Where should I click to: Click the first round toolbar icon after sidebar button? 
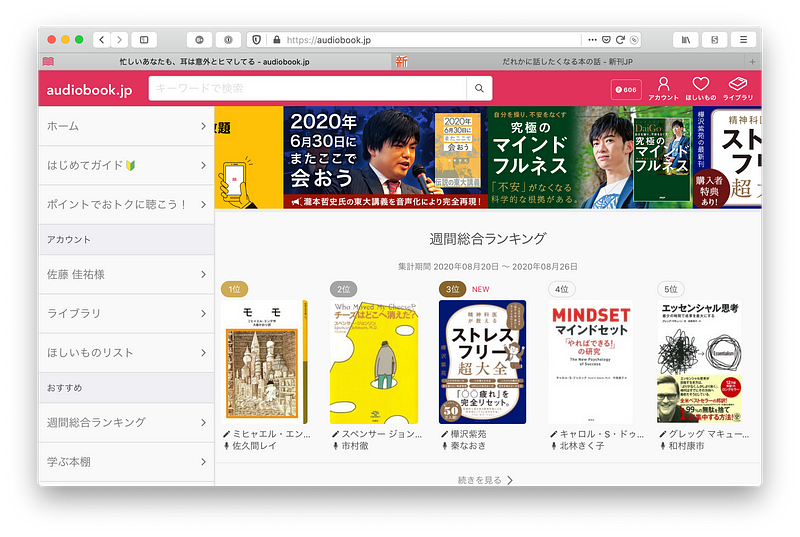click(x=199, y=40)
